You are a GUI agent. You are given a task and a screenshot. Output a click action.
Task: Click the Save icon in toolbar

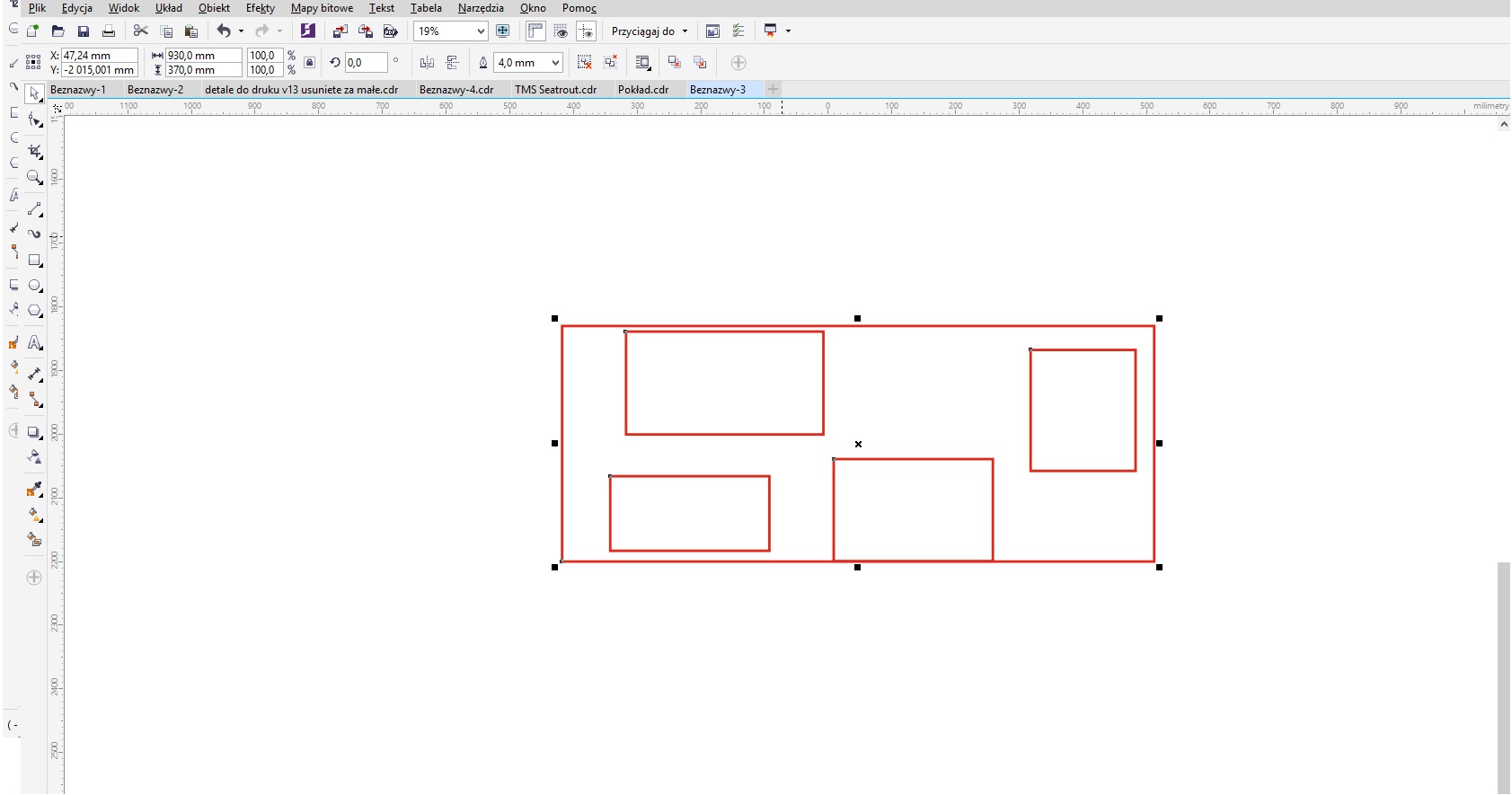click(x=84, y=31)
